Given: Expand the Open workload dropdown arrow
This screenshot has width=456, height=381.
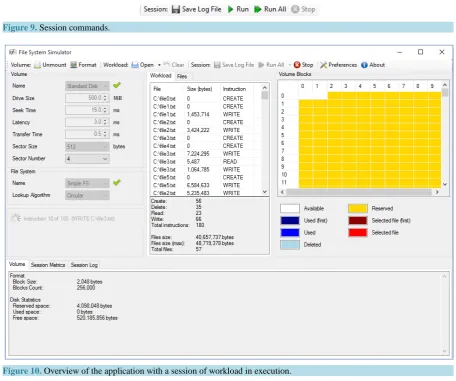Looking at the screenshot, I should pyautogui.click(x=159, y=65).
